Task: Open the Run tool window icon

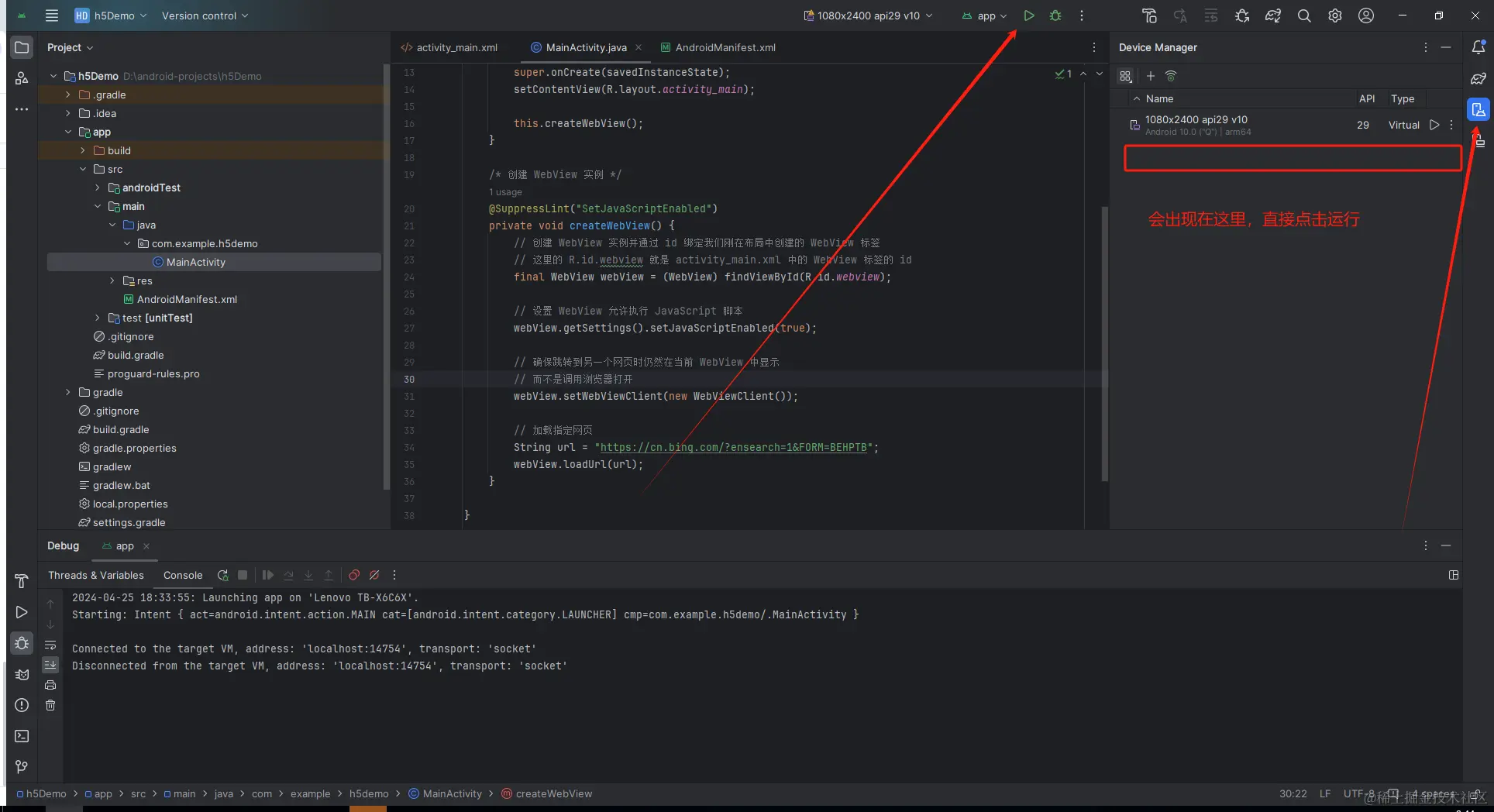Action: tap(22, 612)
